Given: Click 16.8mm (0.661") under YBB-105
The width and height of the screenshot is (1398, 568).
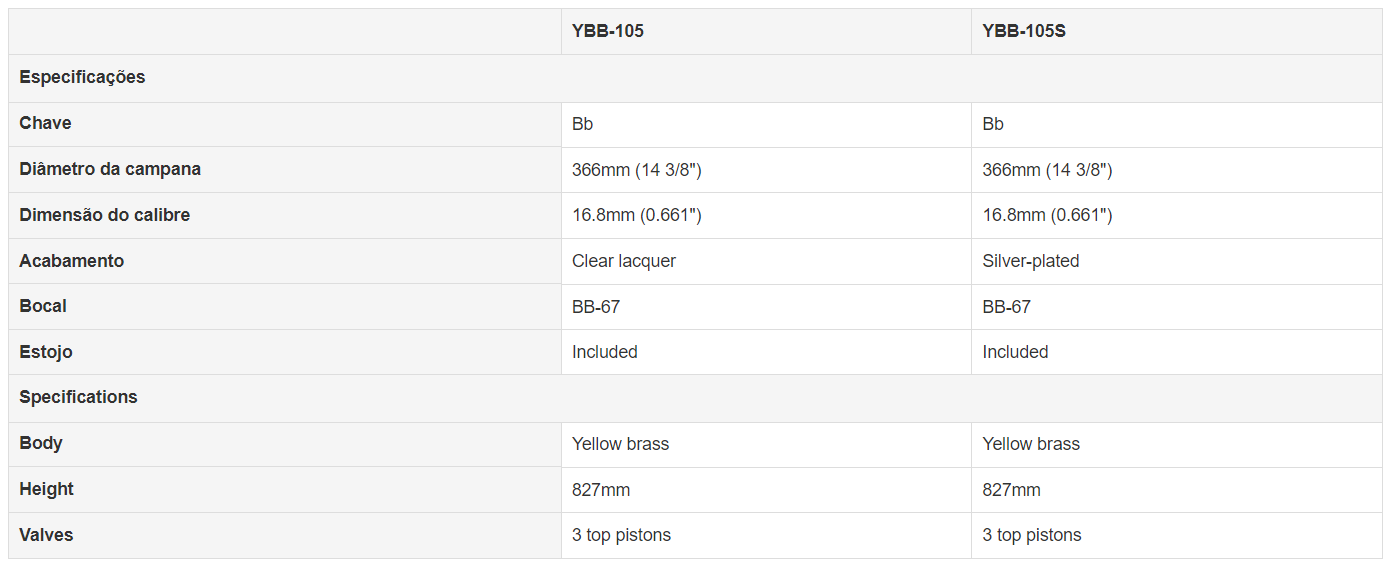Looking at the screenshot, I should [x=637, y=215].
